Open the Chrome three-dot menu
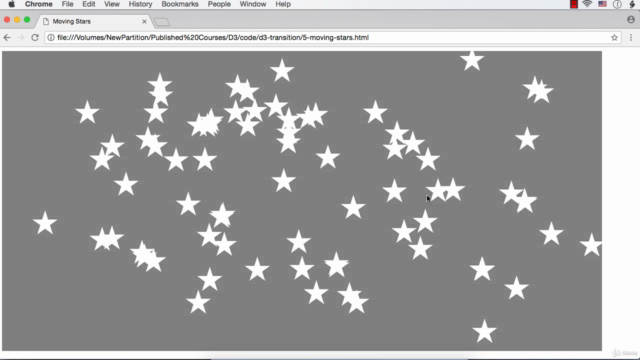Screen dimensions: 640x360 coord(631,38)
